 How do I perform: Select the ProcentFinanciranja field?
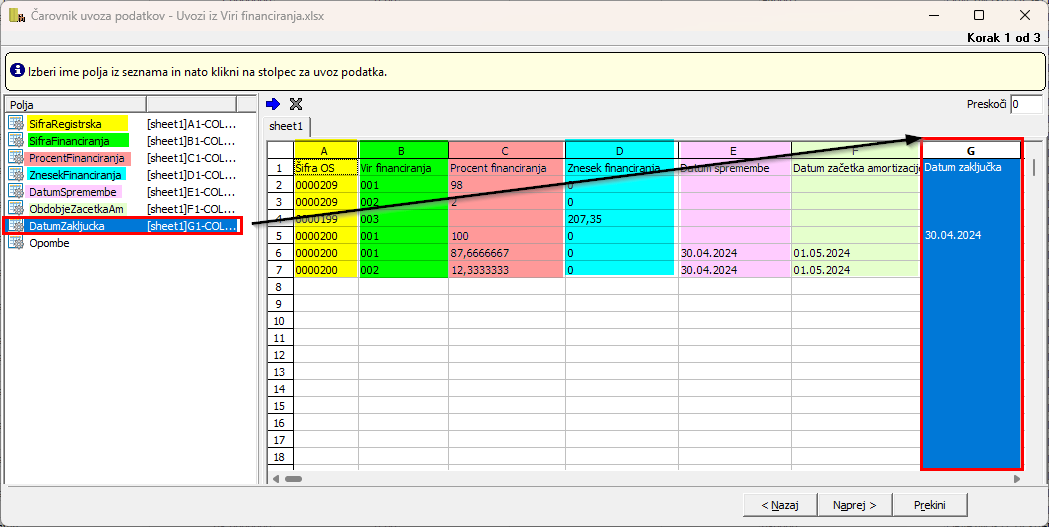coord(76,159)
